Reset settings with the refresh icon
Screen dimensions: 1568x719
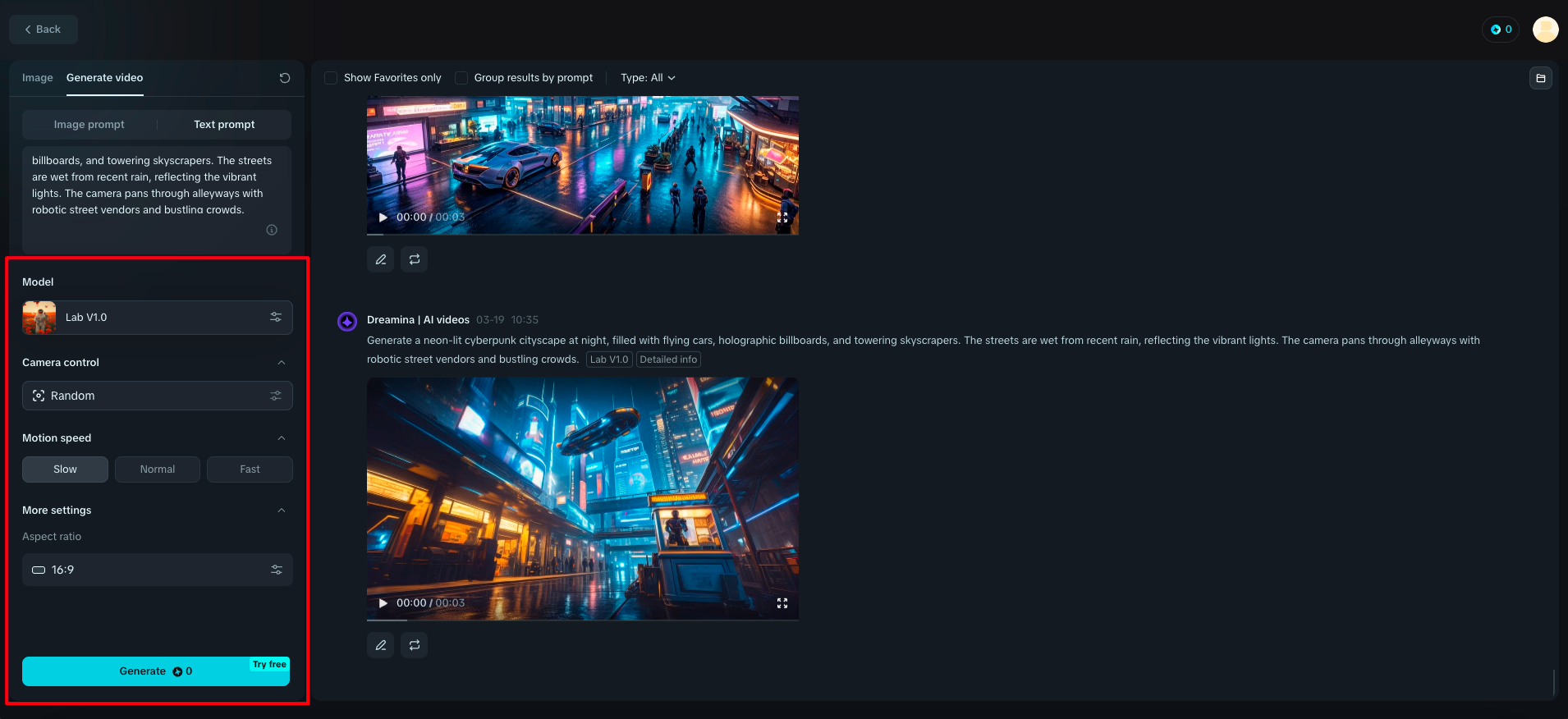[x=285, y=78]
